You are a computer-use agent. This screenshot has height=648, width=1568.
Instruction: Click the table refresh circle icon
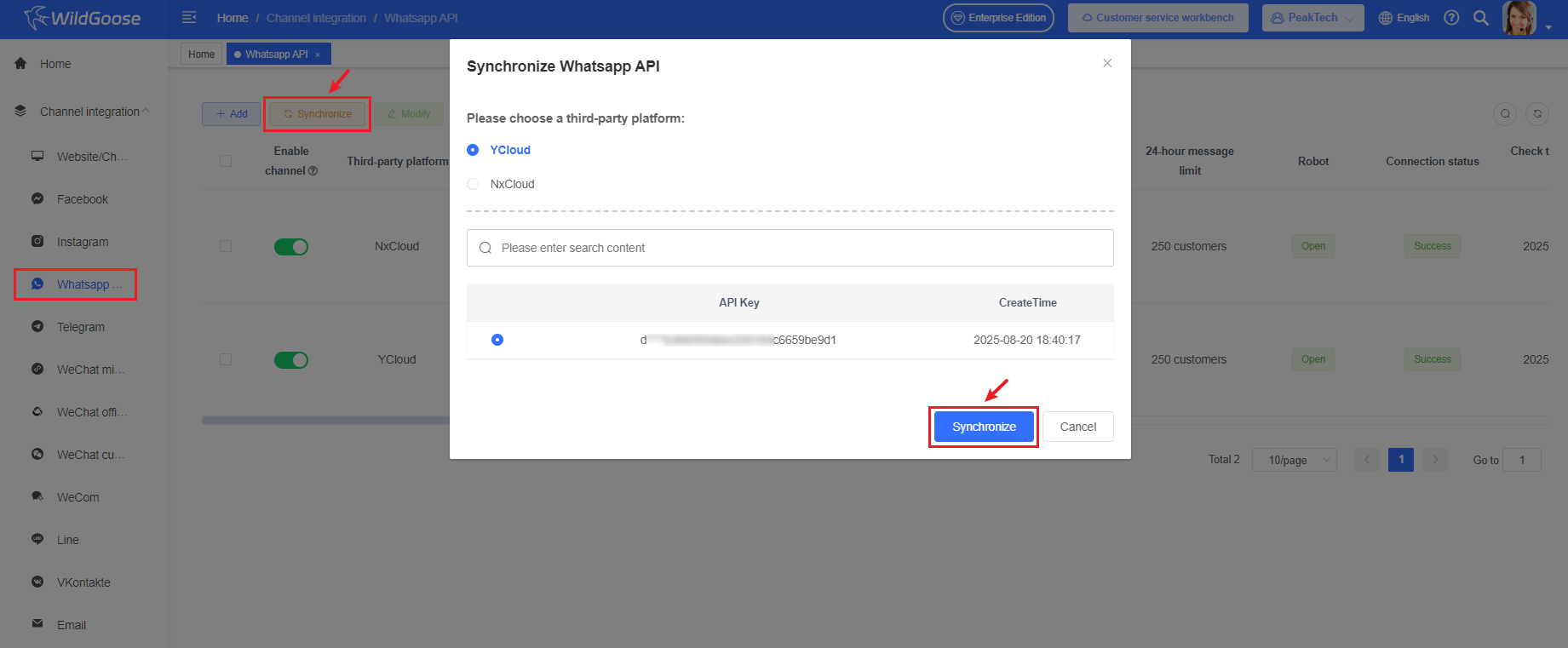tap(1537, 113)
